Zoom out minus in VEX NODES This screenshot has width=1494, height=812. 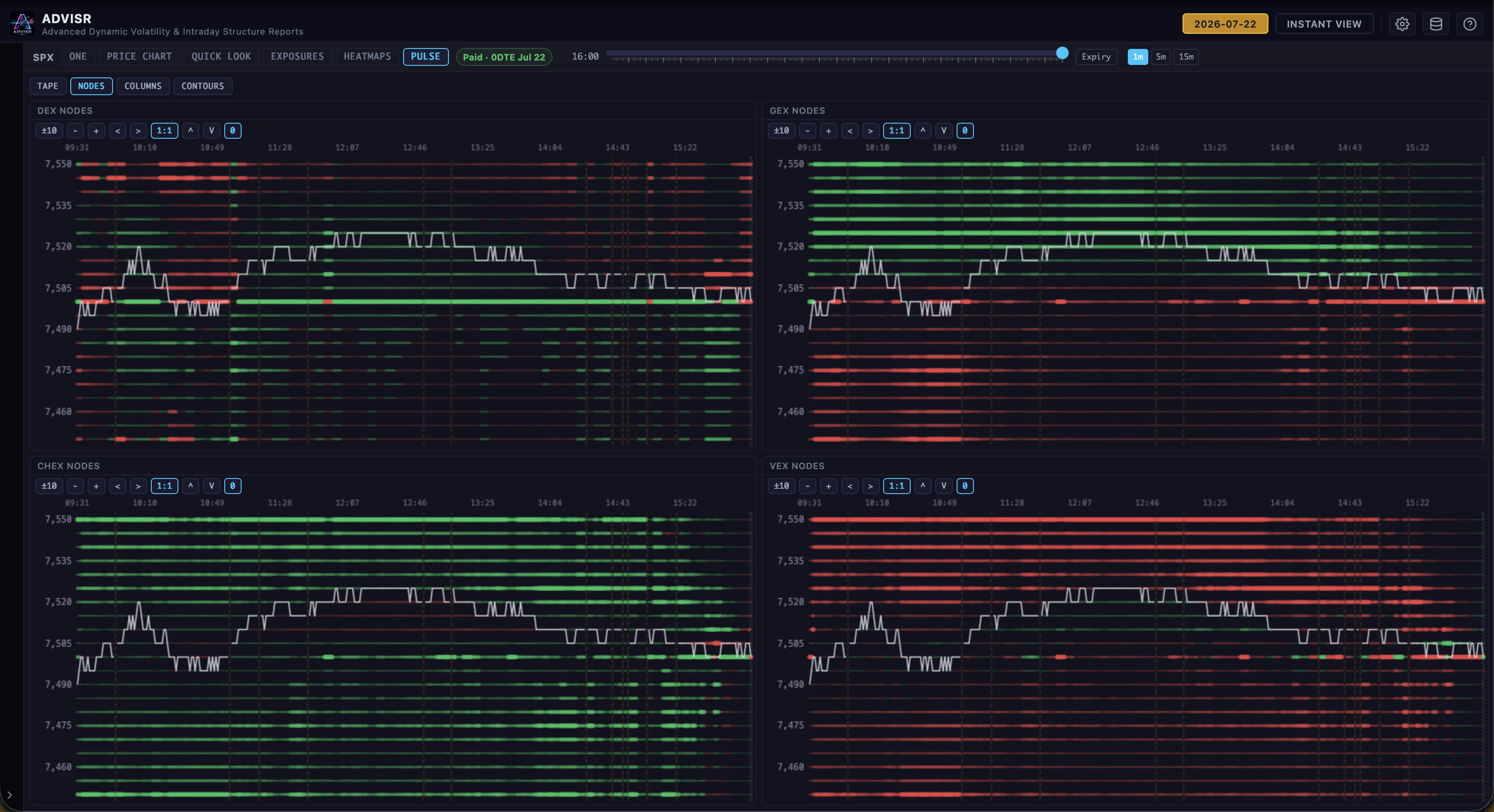tap(808, 486)
